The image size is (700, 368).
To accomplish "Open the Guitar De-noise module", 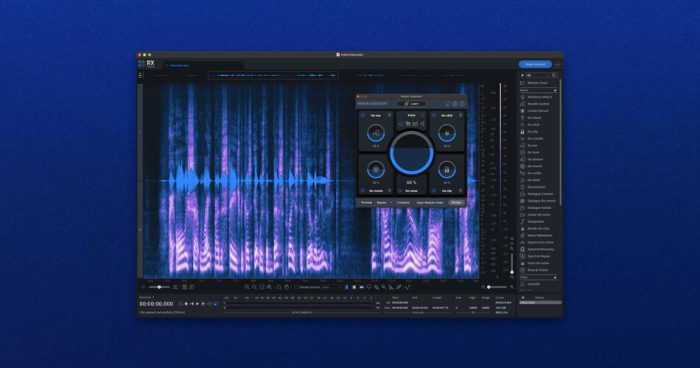I will 539,215.
